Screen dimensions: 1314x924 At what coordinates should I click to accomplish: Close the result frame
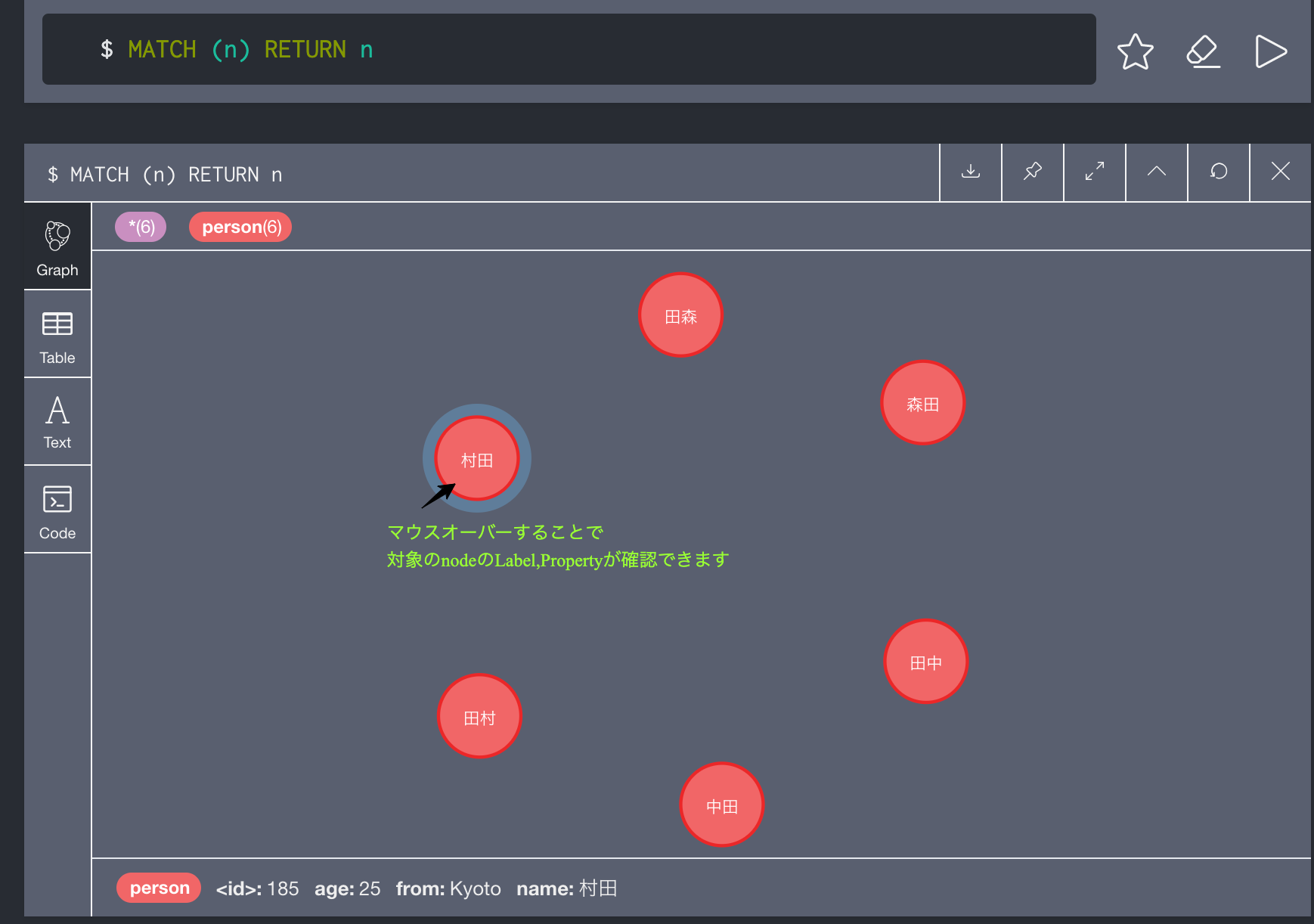(1281, 172)
